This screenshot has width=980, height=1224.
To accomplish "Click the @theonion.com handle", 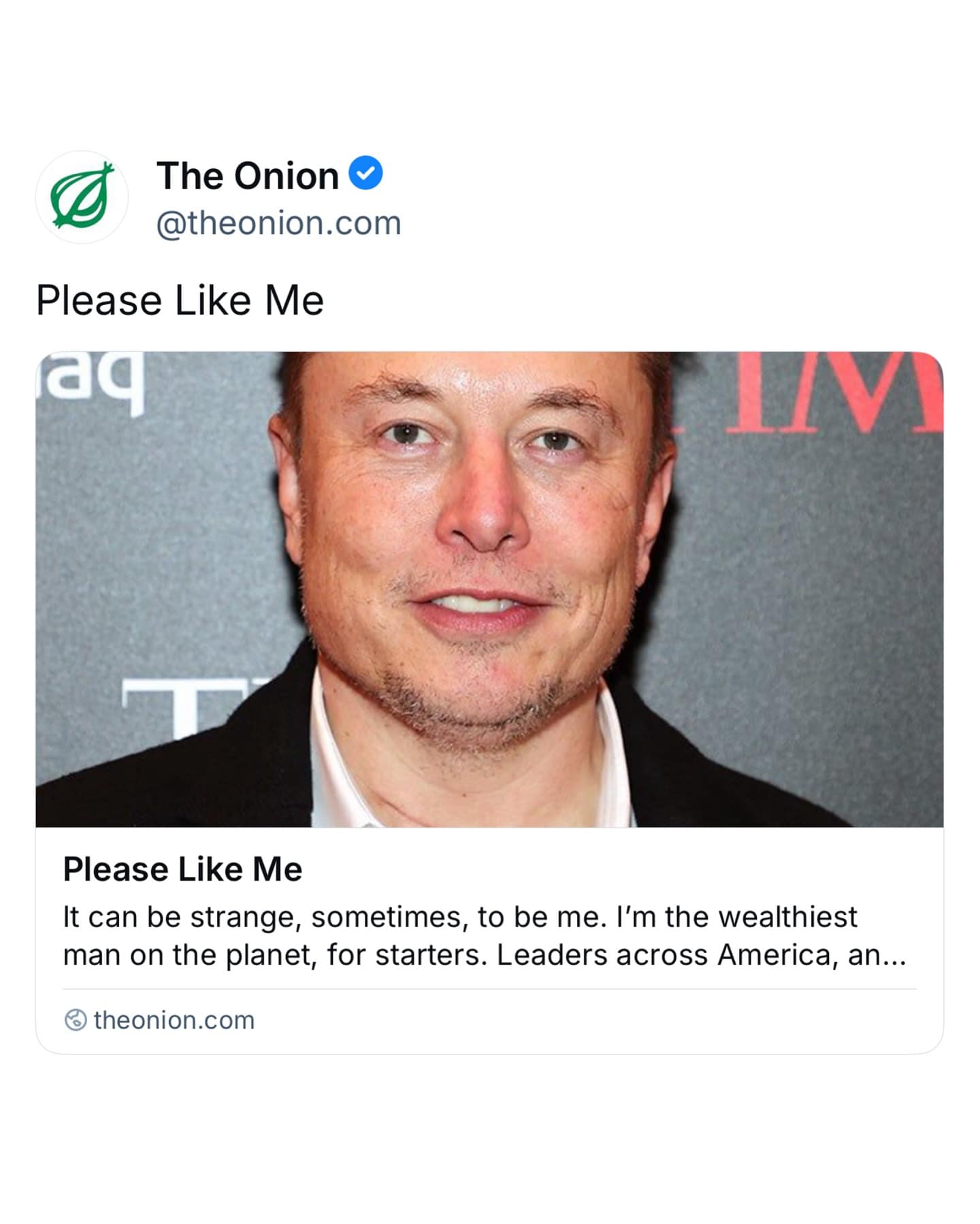I will [279, 223].
